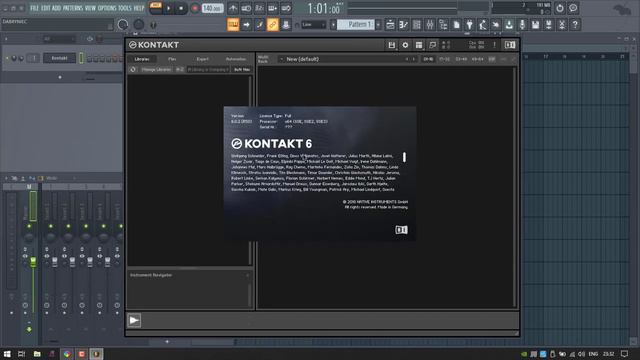The width and height of the screenshot is (640, 360).
Task: Click the FL Studio help question mark
Action: (x=575, y=25)
